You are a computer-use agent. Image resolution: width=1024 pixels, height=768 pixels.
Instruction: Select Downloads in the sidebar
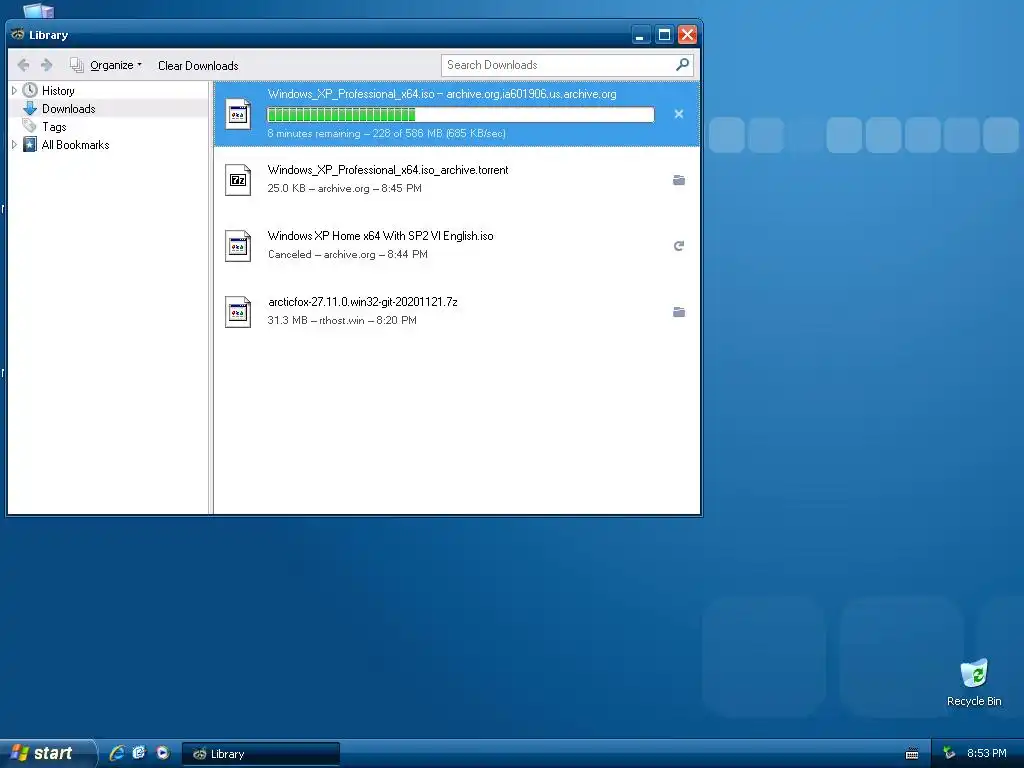point(69,109)
